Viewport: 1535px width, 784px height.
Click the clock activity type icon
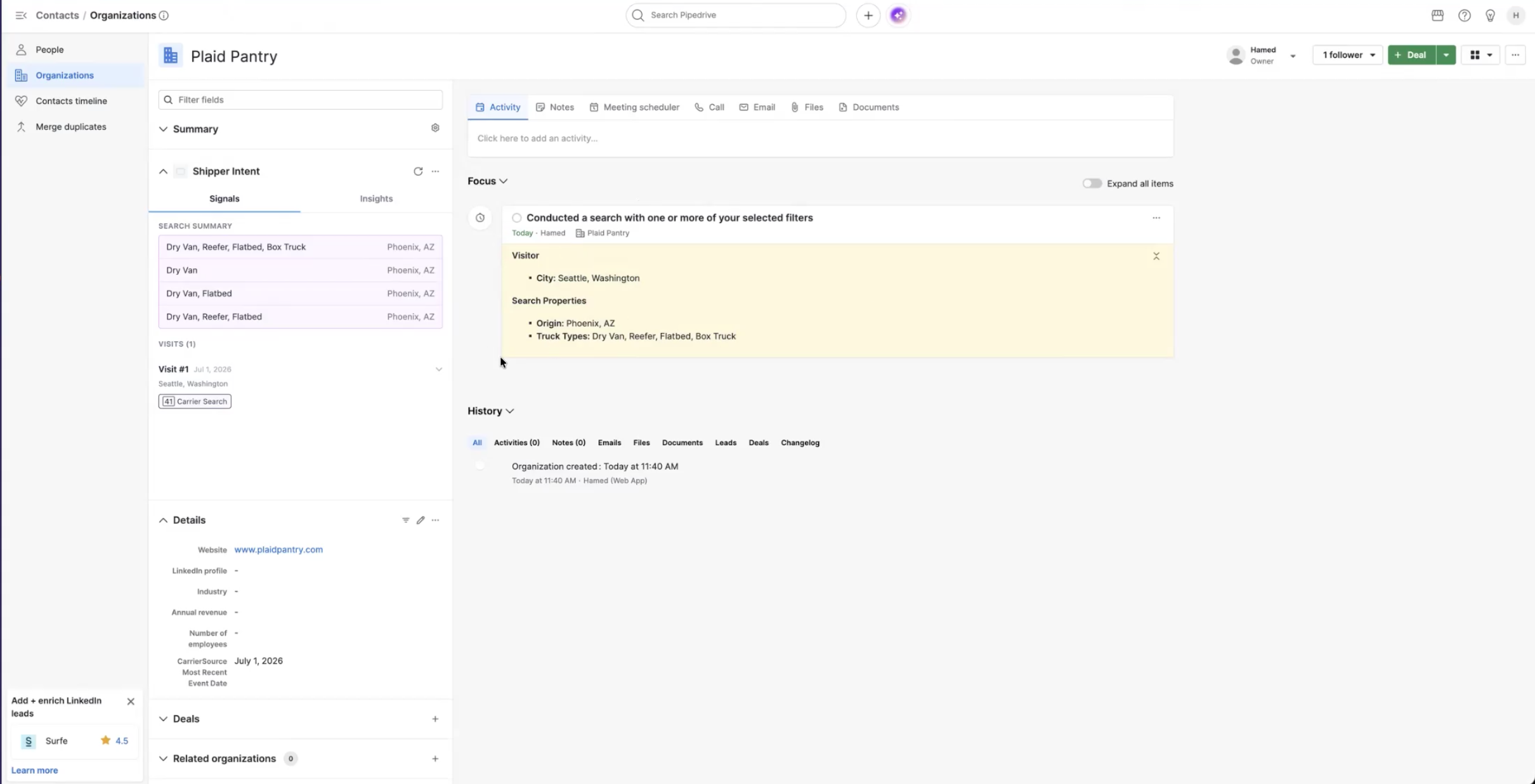pyautogui.click(x=480, y=218)
